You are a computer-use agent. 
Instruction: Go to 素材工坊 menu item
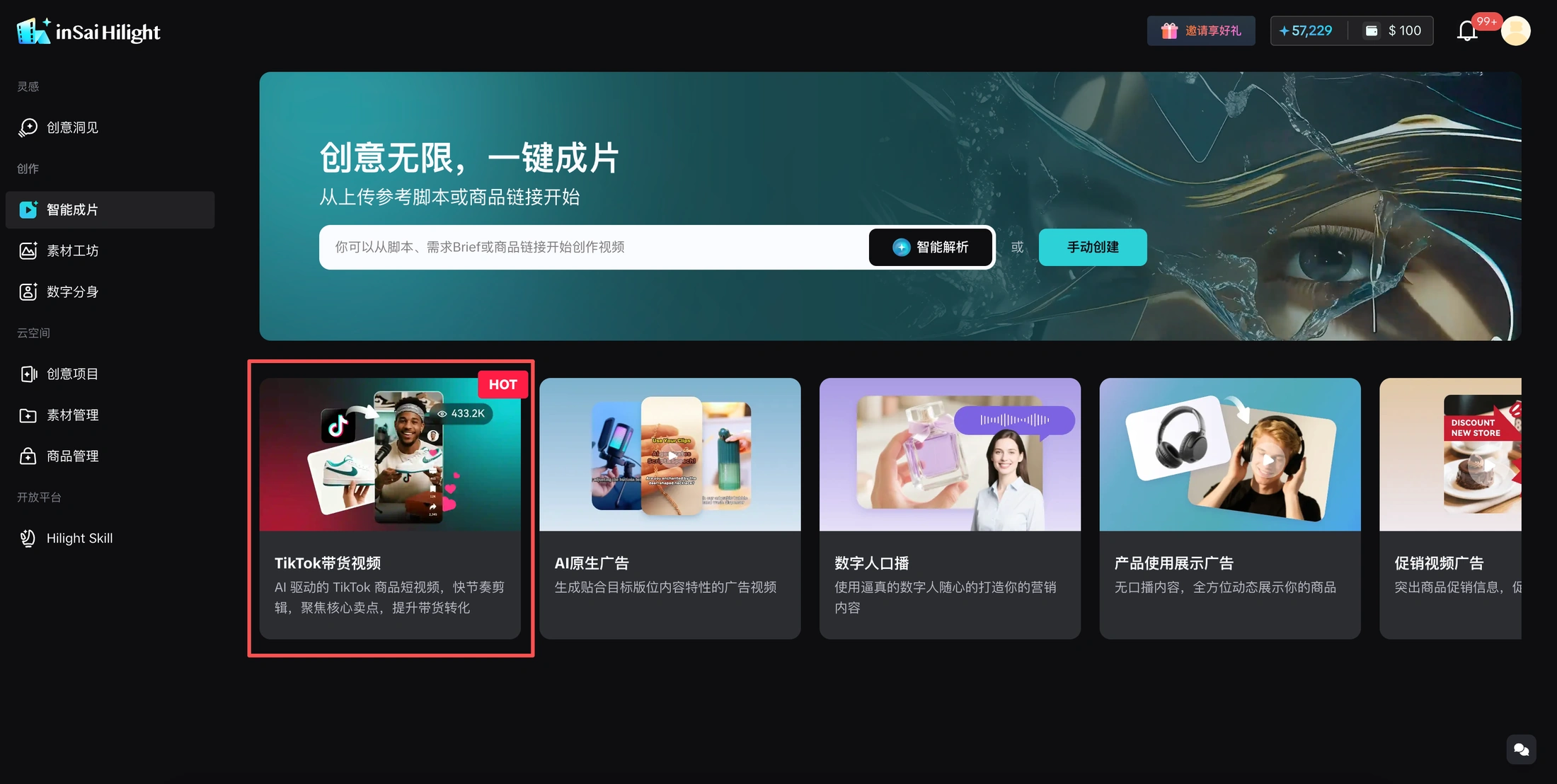[x=110, y=250]
